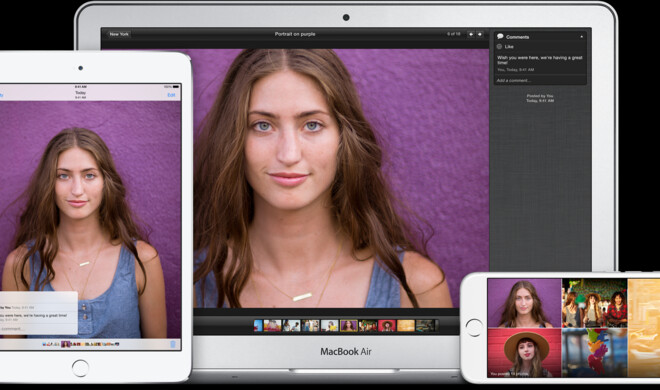Open the group of friends photo on iPhone
This screenshot has height=390, width=660.
tap(594, 303)
